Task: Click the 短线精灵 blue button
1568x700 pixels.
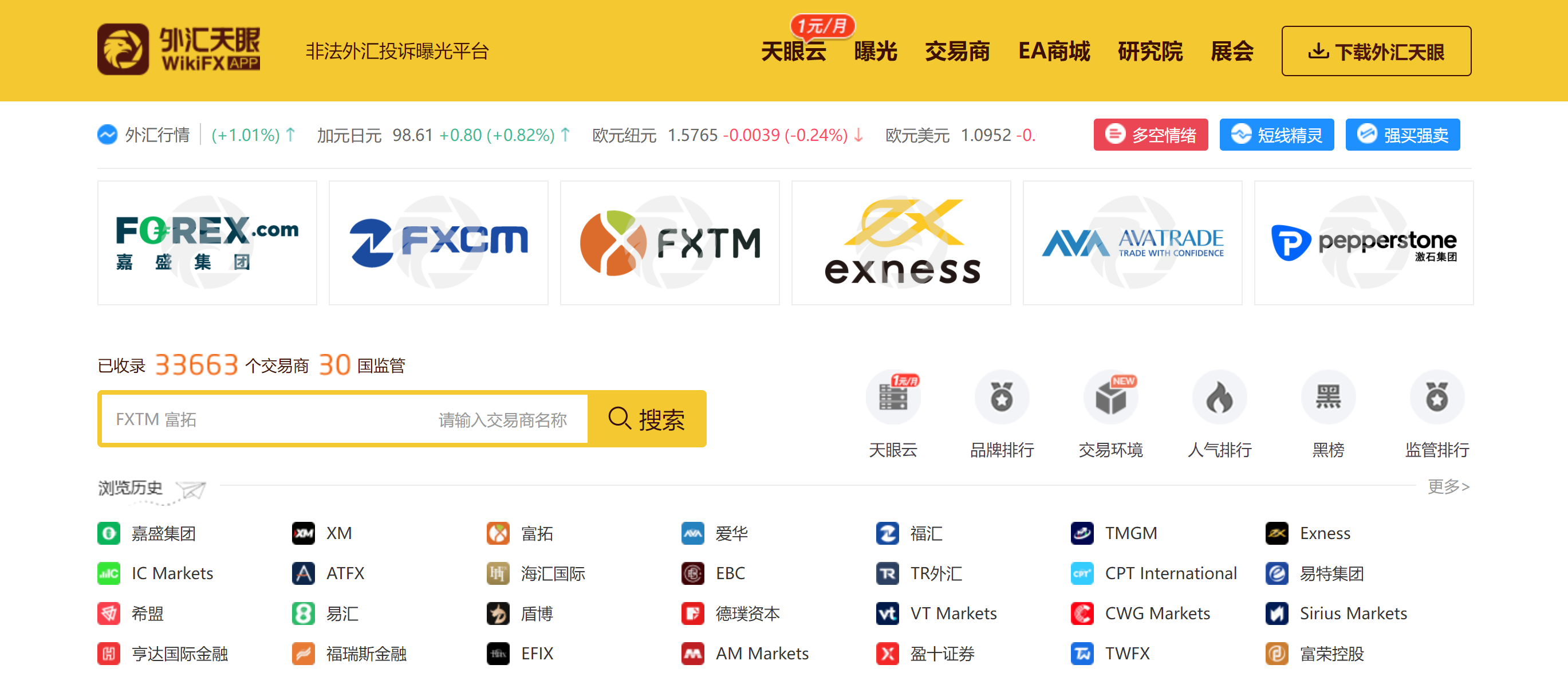Action: point(1277,135)
